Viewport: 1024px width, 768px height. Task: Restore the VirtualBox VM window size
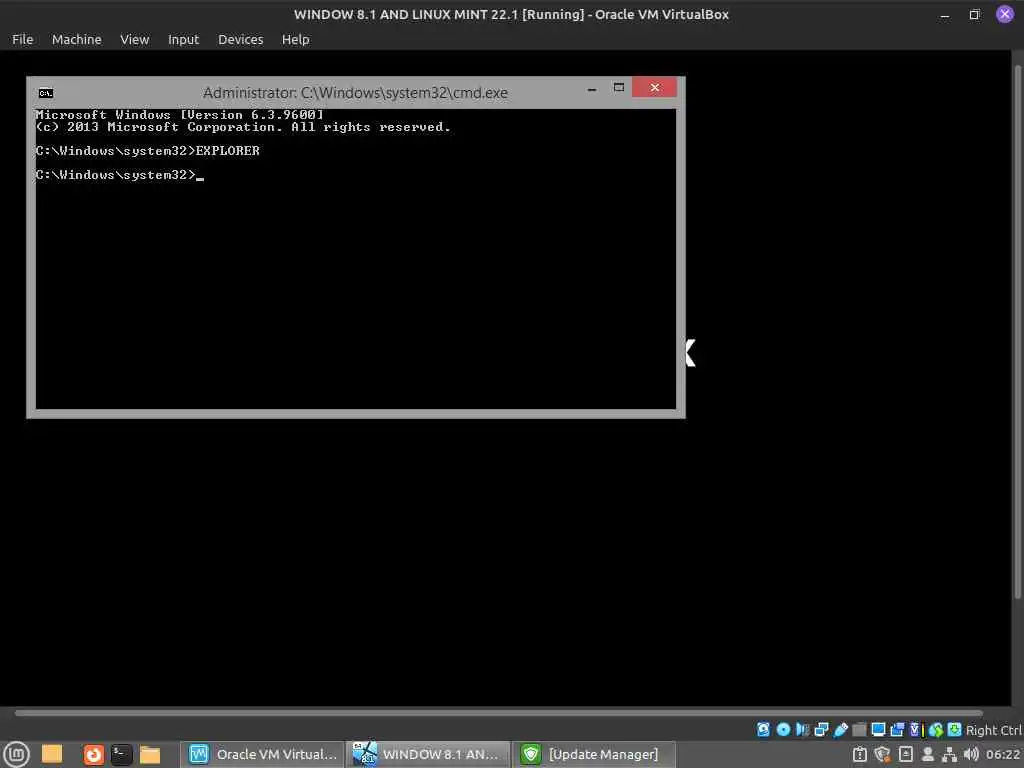974,14
